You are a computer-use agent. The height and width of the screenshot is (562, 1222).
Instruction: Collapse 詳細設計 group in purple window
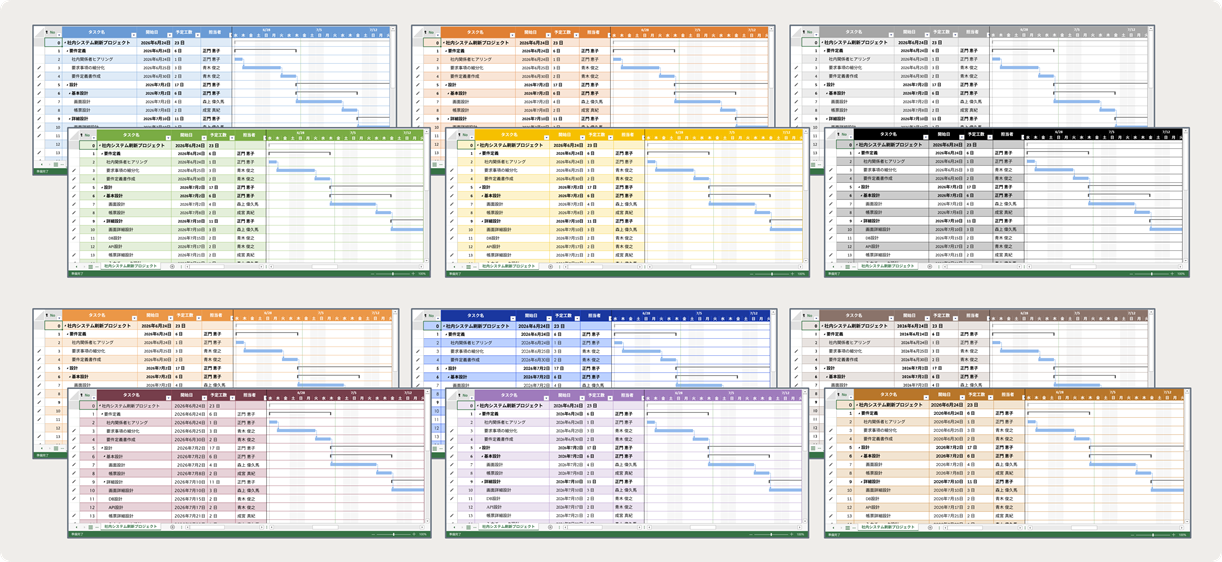(x=483, y=482)
